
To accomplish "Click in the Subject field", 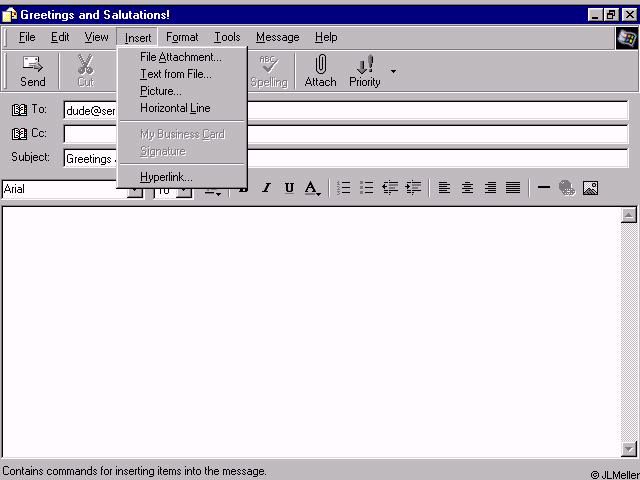I will coord(346,158).
